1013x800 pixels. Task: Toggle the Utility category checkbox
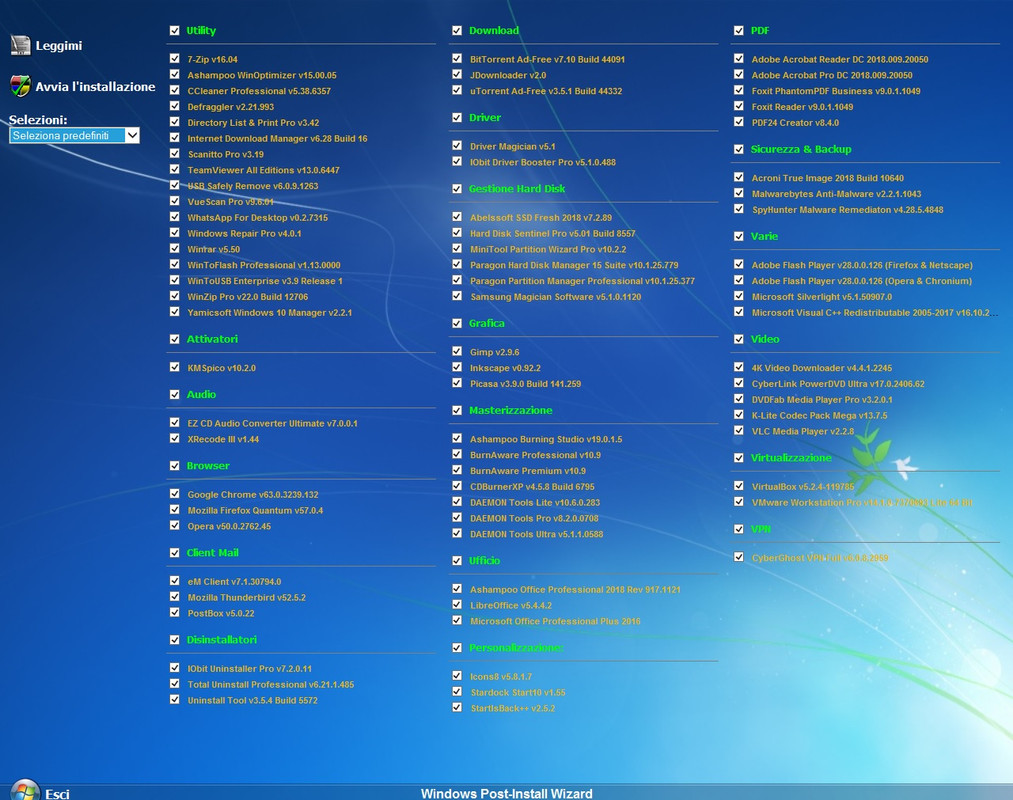click(x=174, y=30)
